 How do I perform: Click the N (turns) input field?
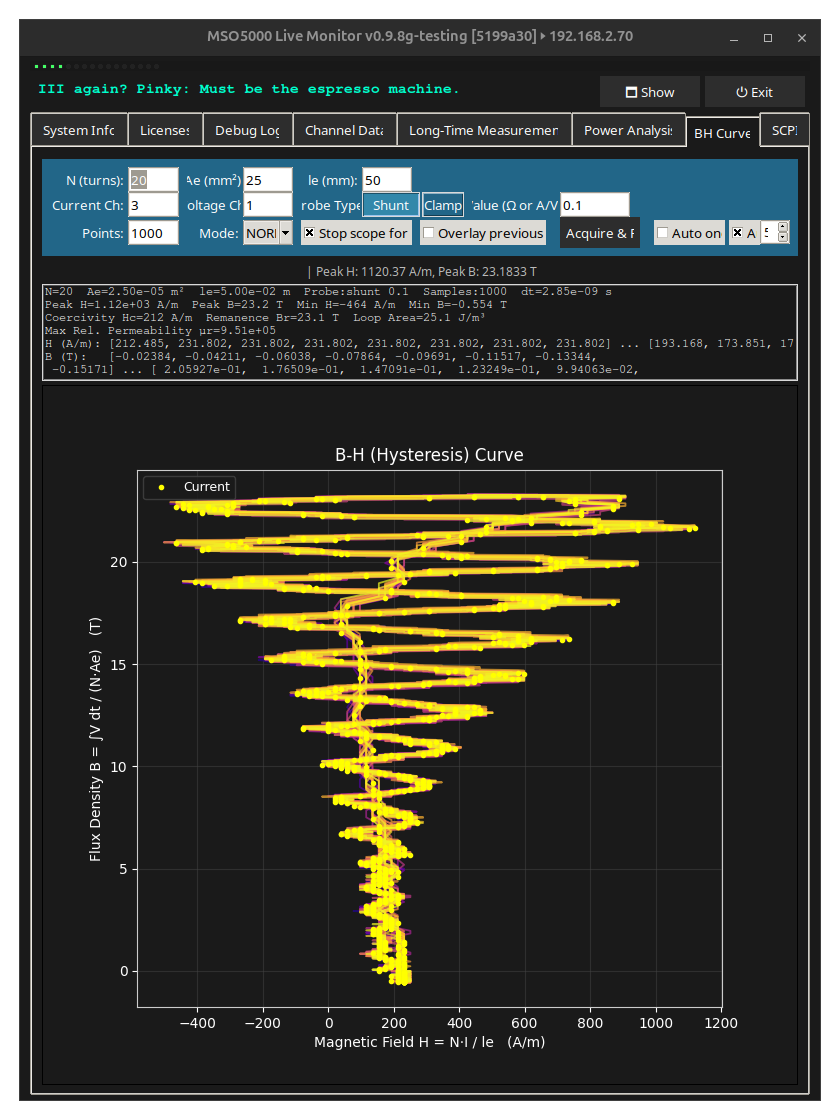[153, 180]
